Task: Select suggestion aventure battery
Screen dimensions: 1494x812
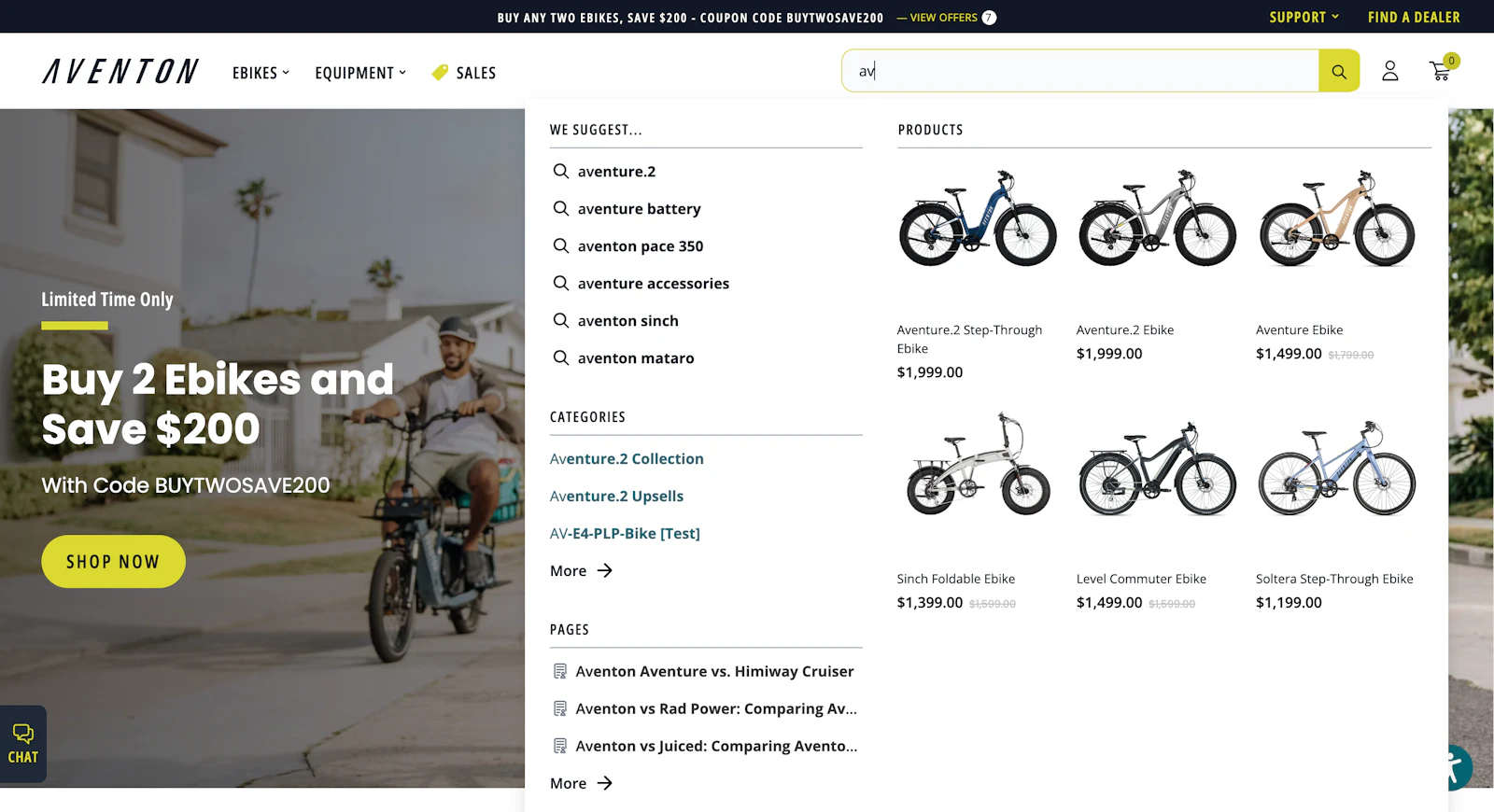Action: point(639,209)
